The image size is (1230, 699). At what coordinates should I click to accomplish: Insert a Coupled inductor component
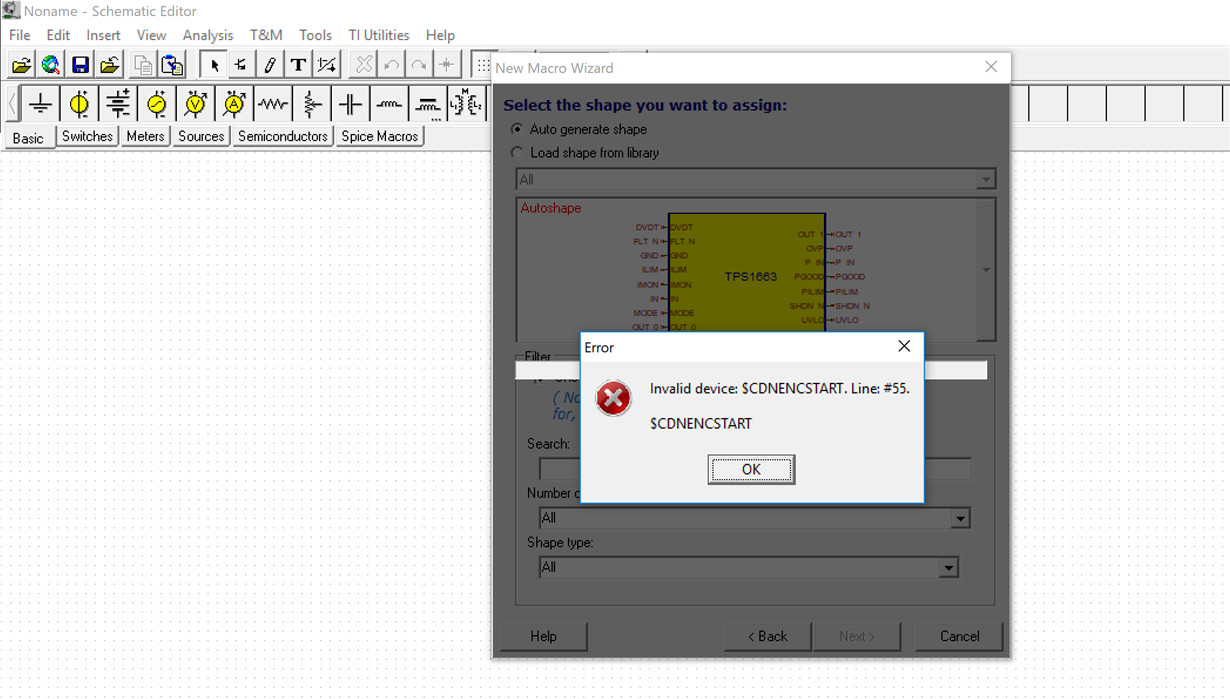click(x=428, y=104)
